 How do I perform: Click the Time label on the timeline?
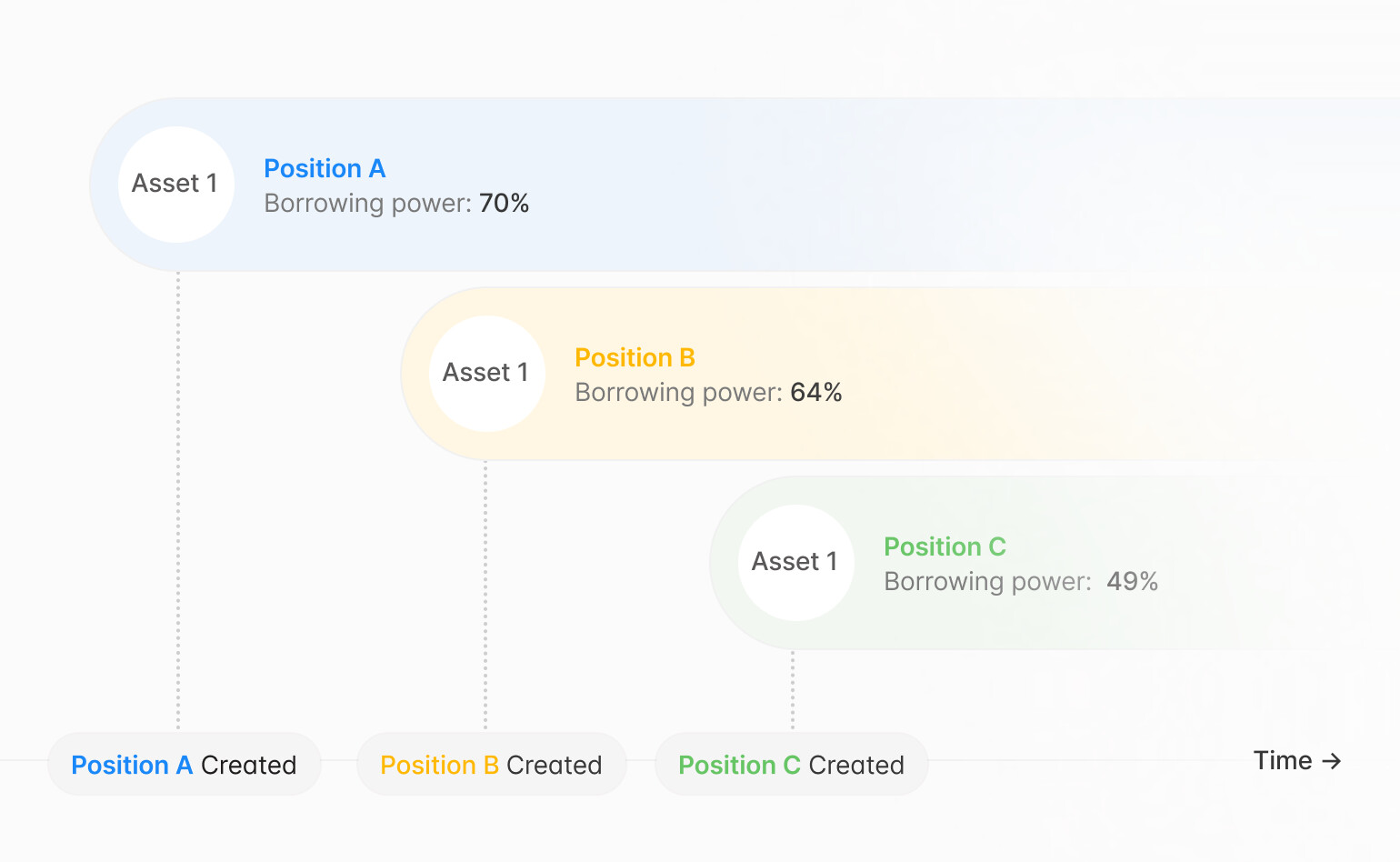click(1282, 761)
